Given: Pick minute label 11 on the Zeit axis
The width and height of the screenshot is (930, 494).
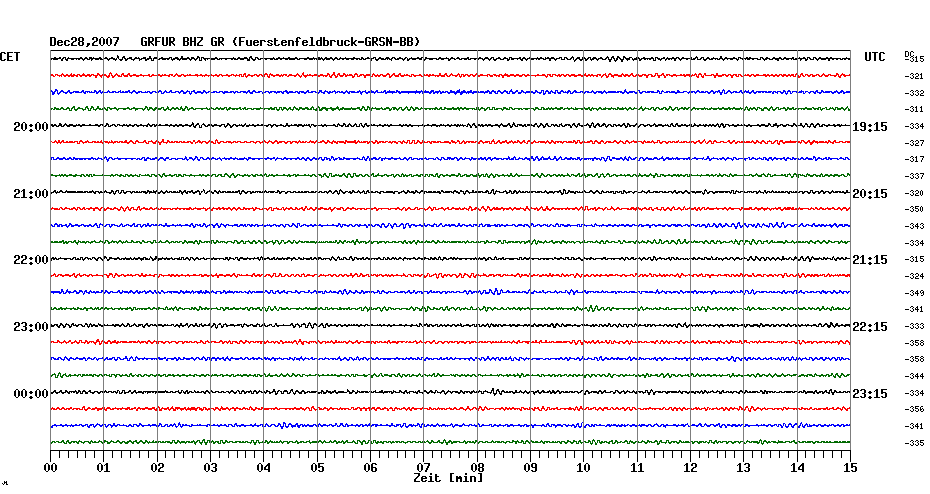Looking at the screenshot, I should pos(637,468).
